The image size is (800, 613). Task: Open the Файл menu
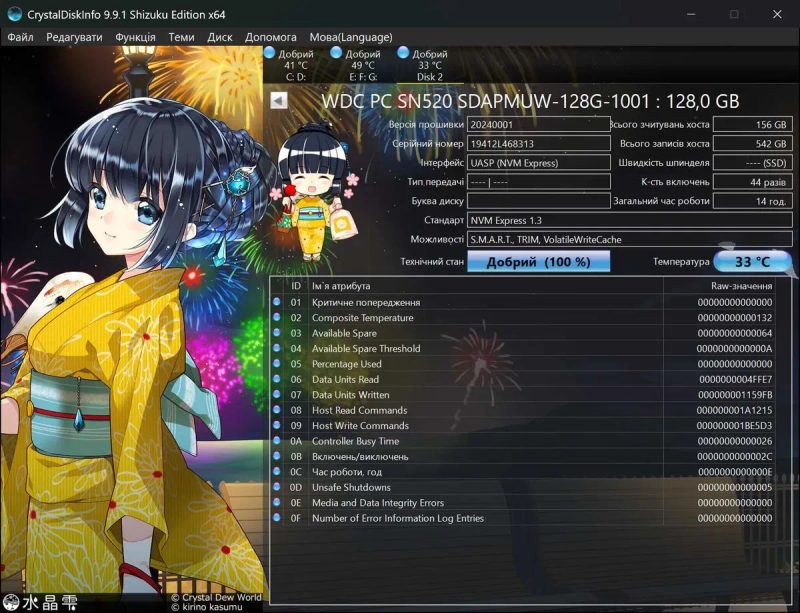(x=20, y=37)
